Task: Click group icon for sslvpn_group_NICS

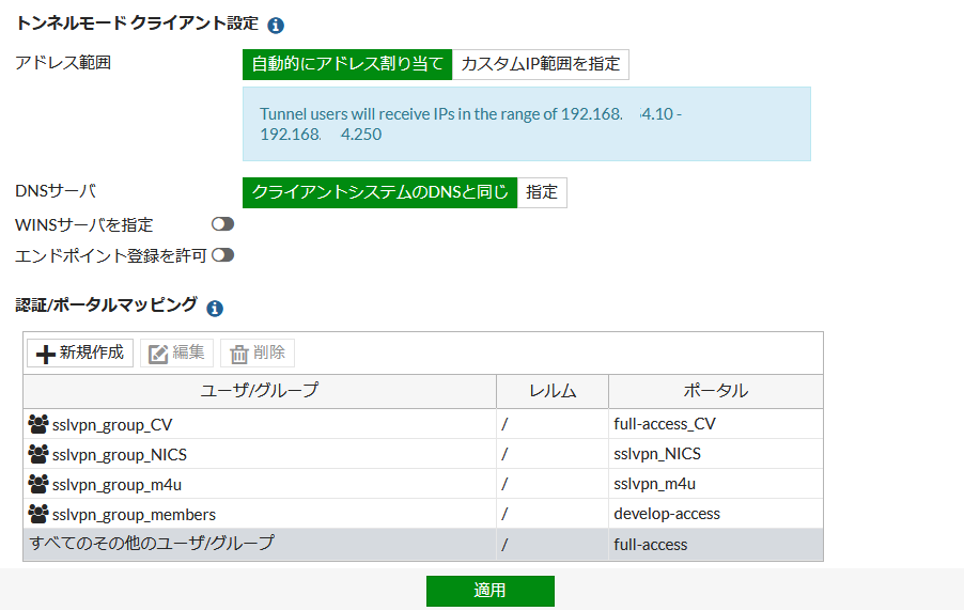Action: click(x=39, y=454)
